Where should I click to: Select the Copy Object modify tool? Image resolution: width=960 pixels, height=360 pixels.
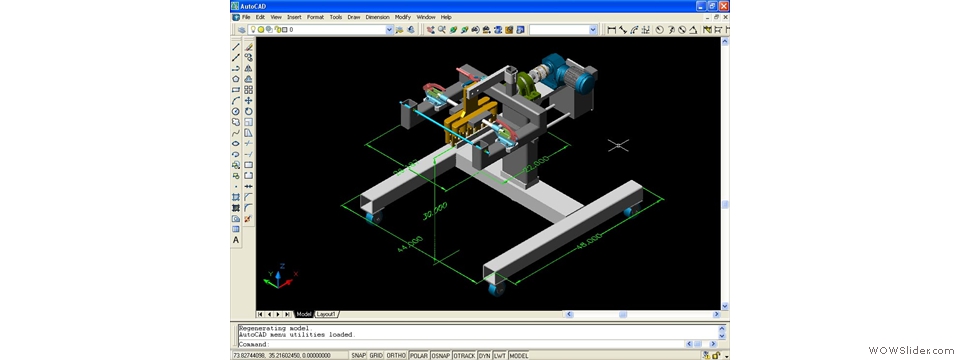(x=249, y=57)
